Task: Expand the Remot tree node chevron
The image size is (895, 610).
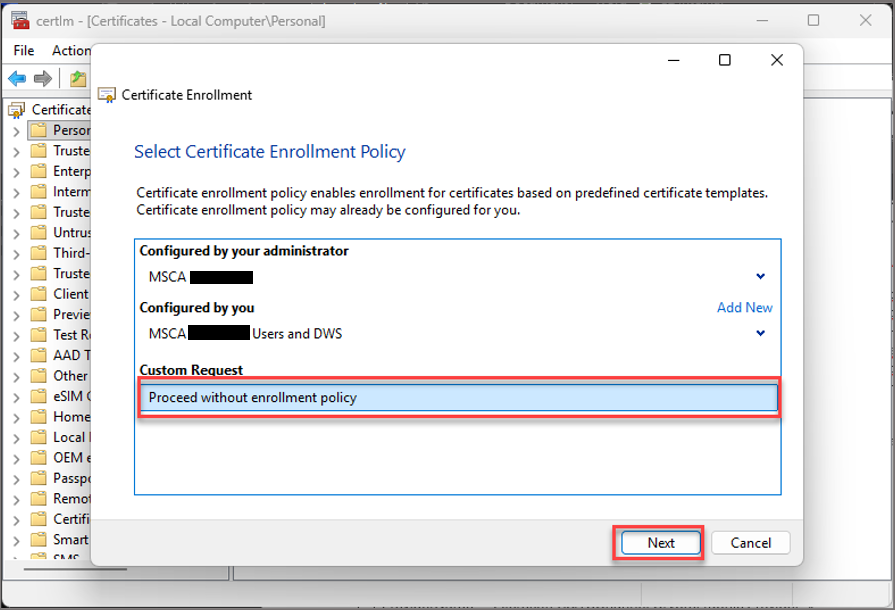Action: click(x=16, y=500)
